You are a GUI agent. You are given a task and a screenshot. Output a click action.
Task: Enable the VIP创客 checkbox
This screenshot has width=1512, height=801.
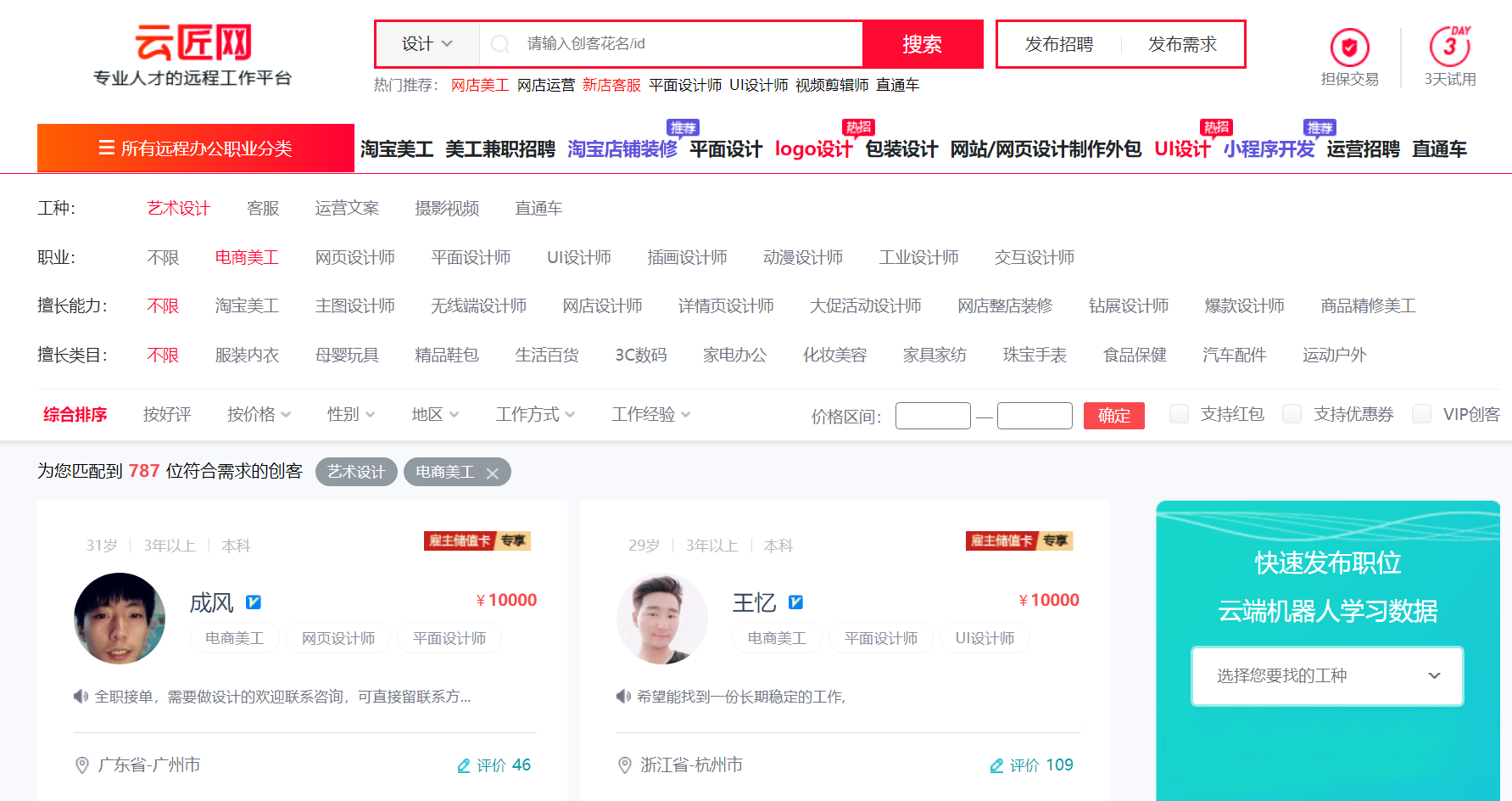click(1421, 414)
